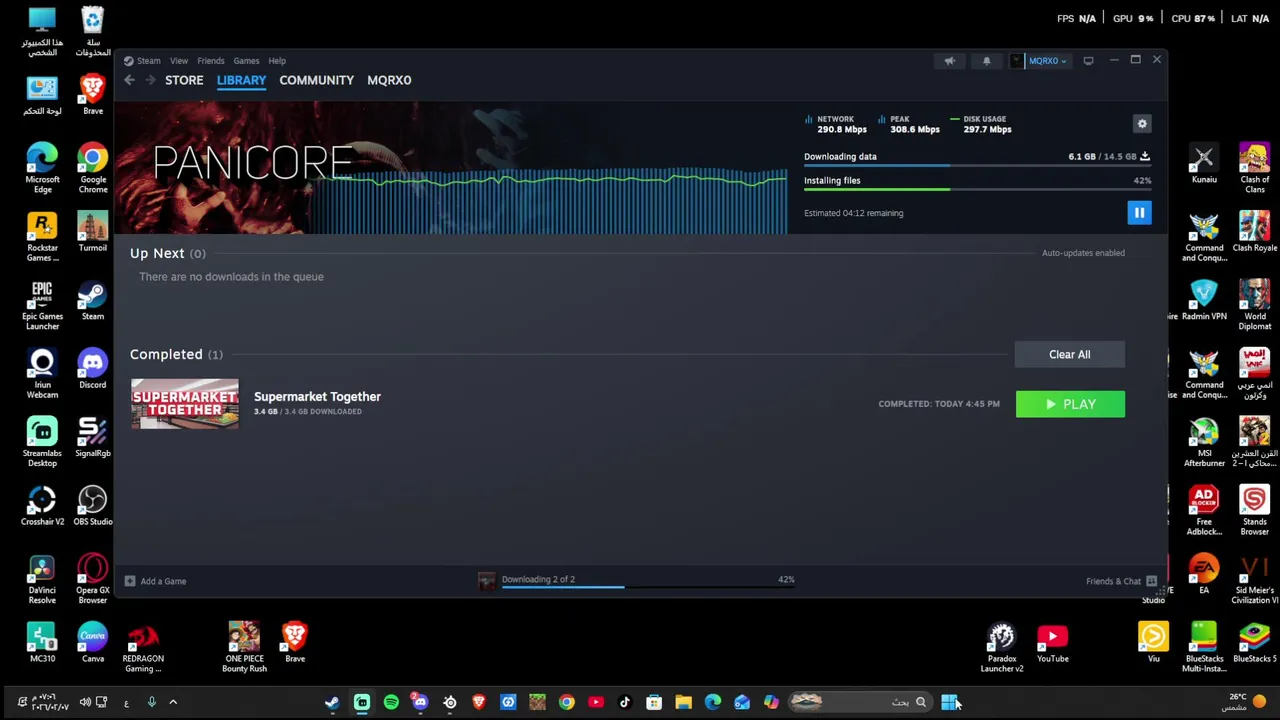Viewport: 1280px width, 720px height.
Task: Open Friends & Chat panel
Action: tap(1121, 581)
